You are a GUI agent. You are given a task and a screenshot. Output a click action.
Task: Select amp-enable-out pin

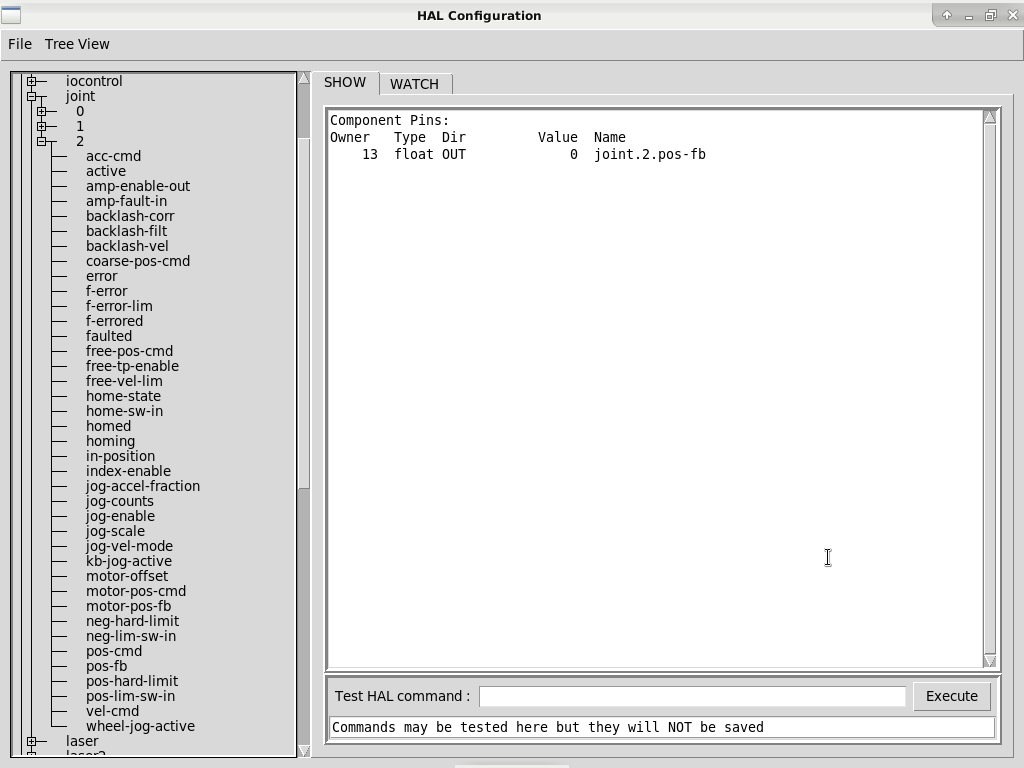[138, 186]
